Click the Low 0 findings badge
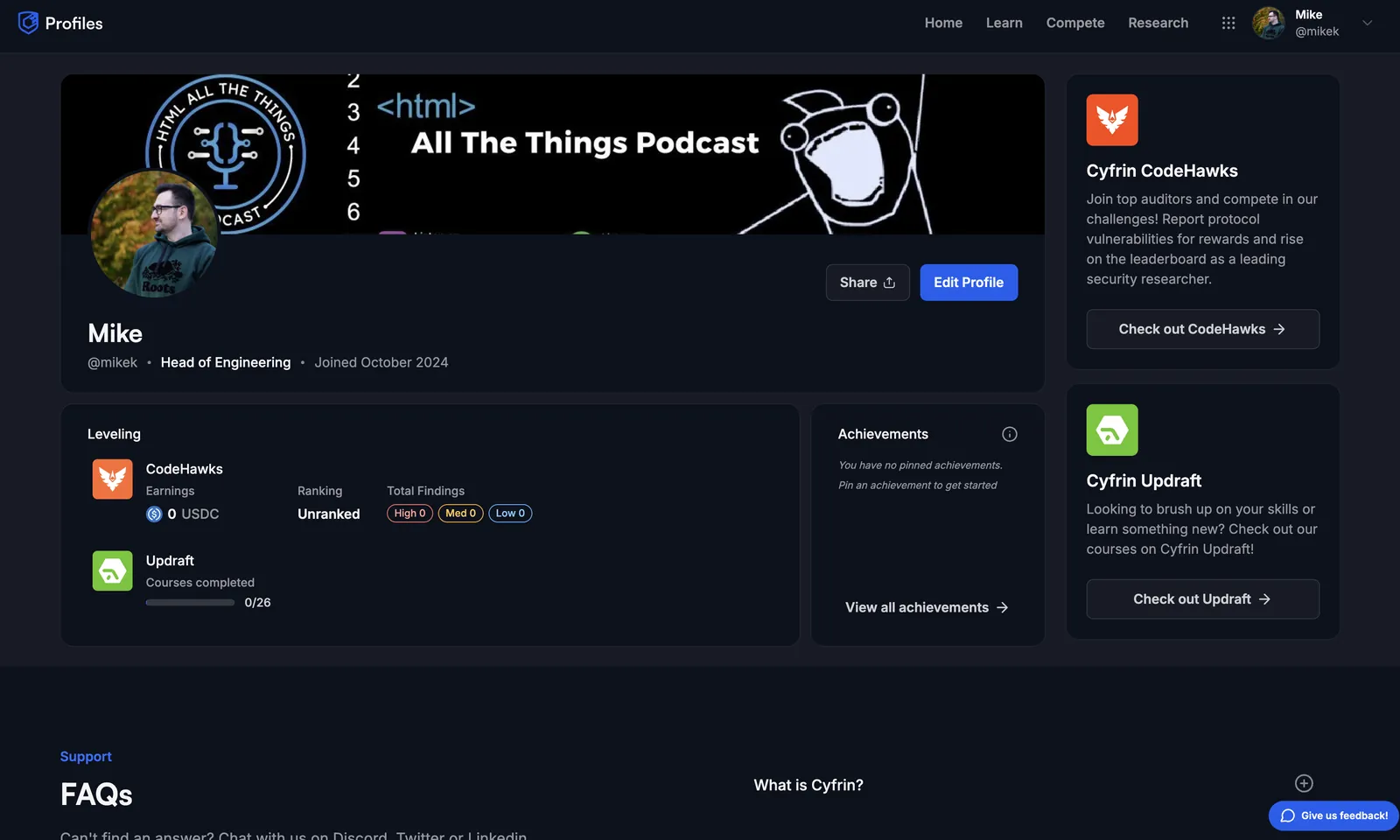1400x840 pixels. point(510,514)
